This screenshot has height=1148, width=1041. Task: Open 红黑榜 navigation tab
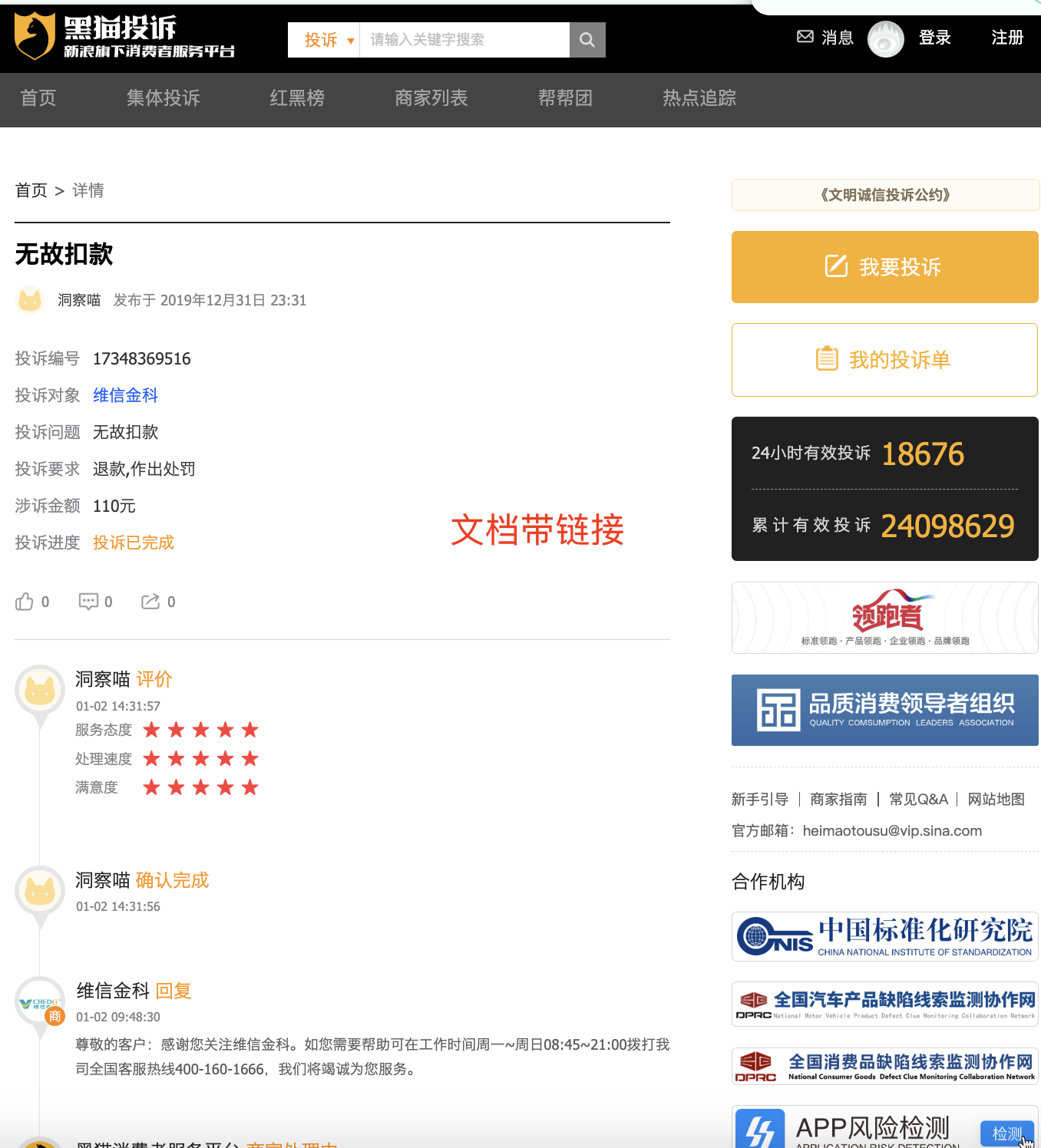coord(297,98)
